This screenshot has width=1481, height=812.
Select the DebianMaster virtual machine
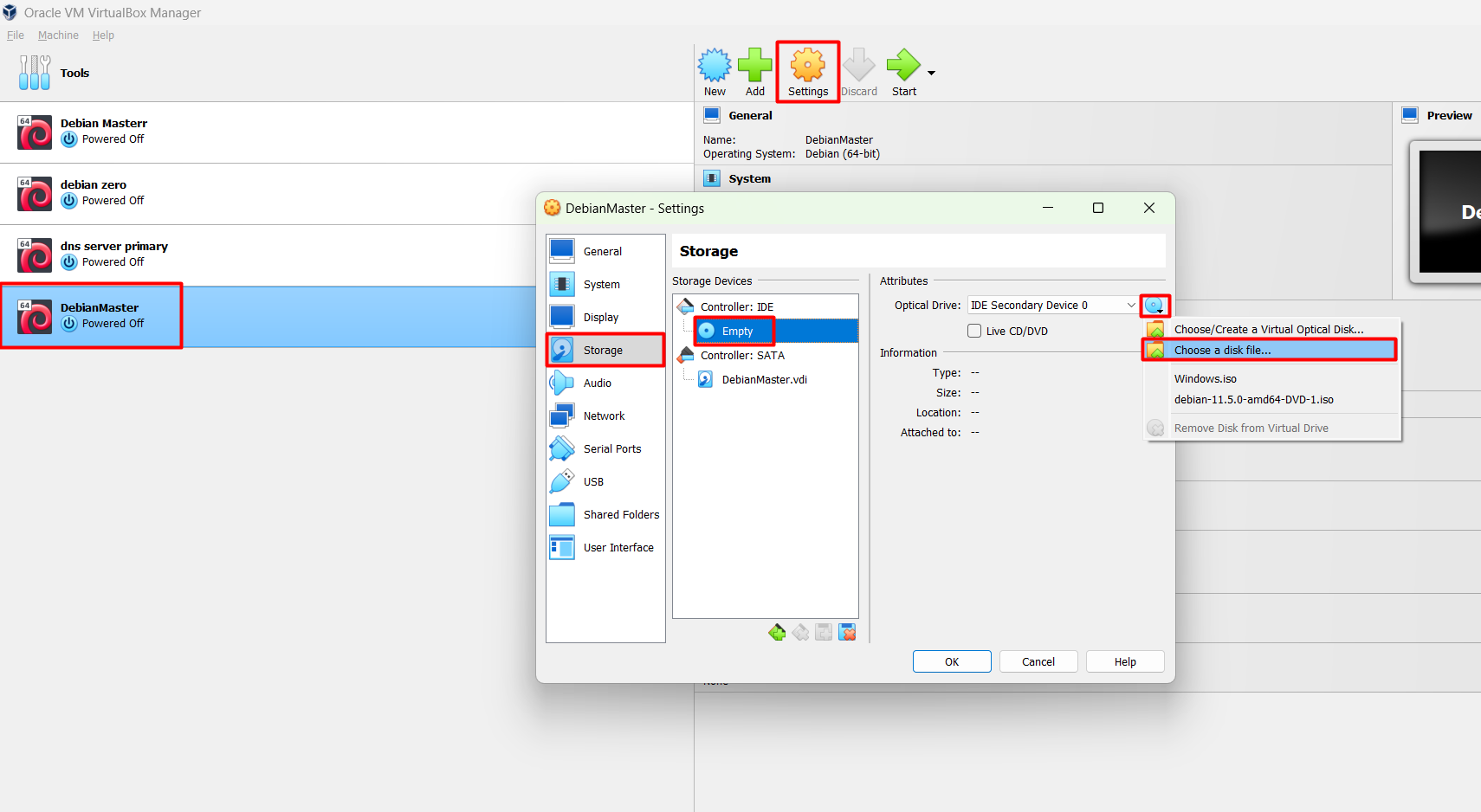(x=268, y=317)
